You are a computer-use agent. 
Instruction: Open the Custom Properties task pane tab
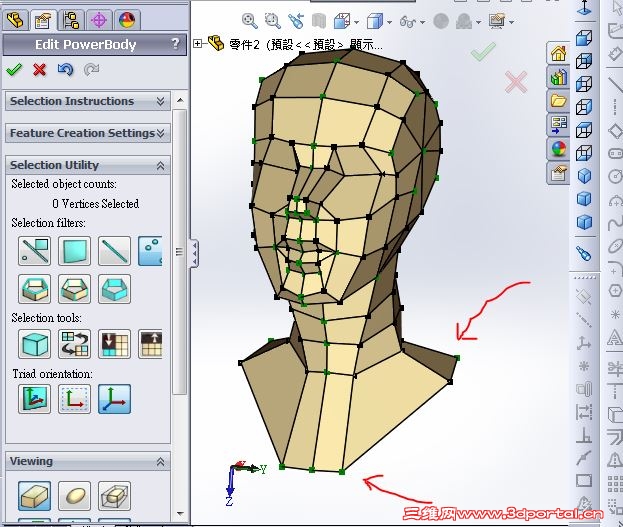click(558, 173)
